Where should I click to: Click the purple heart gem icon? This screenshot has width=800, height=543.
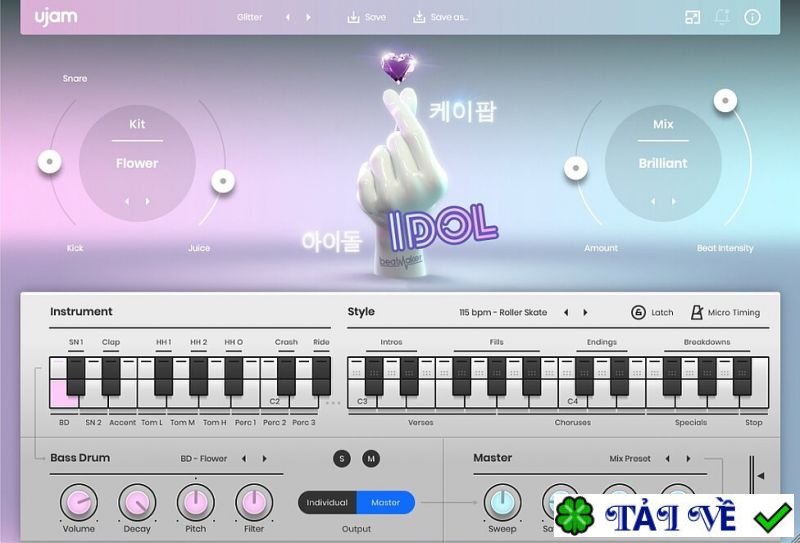pyautogui.click(x=398, y=67)
